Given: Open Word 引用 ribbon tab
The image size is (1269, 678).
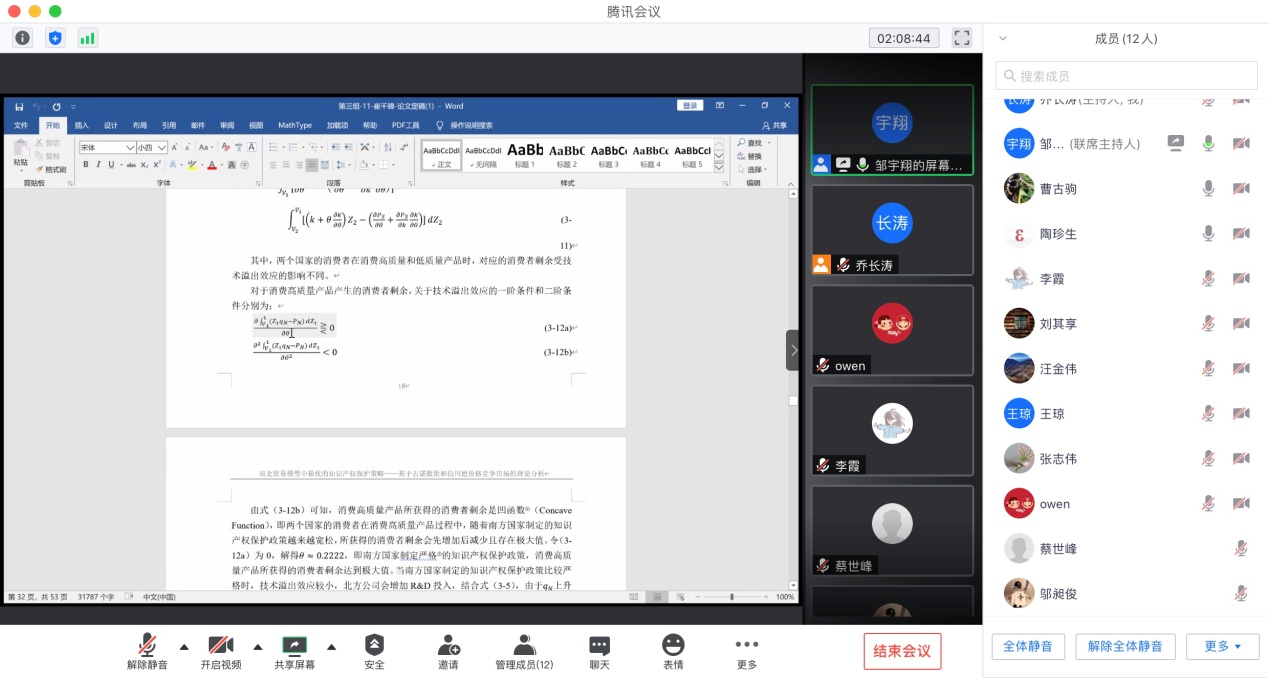Looking at the screenshot, I should tap(169, 125).
